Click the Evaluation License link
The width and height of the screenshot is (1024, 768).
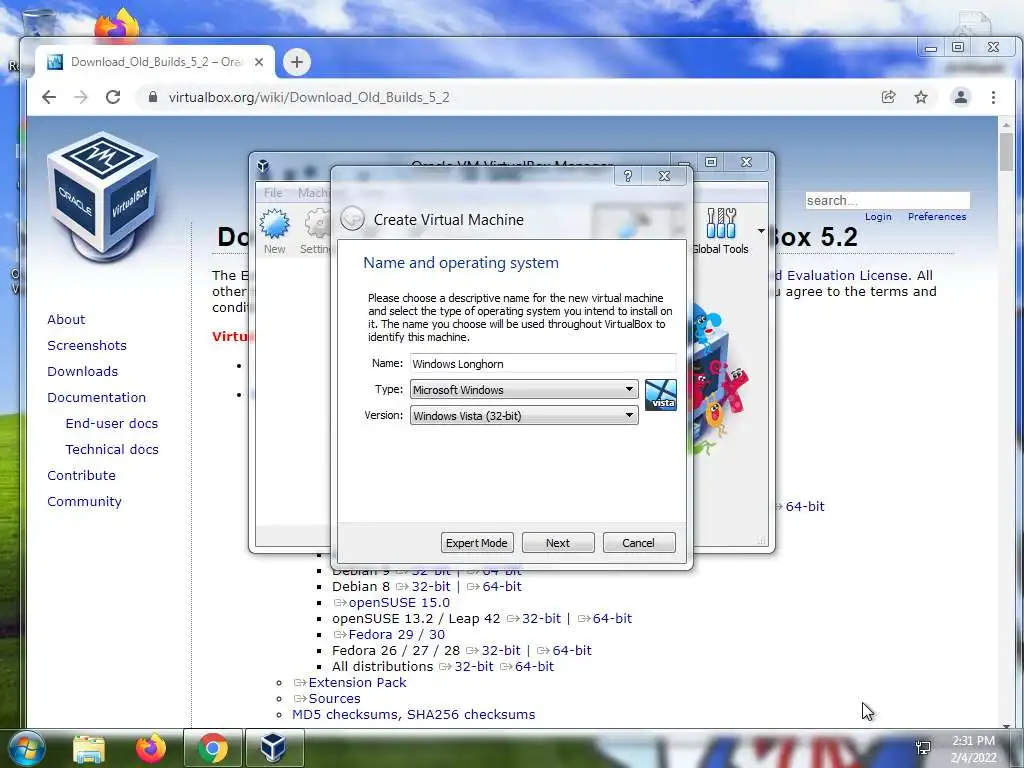point(848,275)
